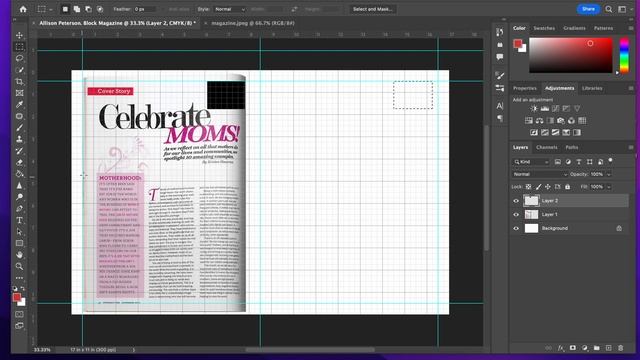Select the Layer 1 thumbnail
The height and width of the screenshot is (360, 640).
pos(531,215)
